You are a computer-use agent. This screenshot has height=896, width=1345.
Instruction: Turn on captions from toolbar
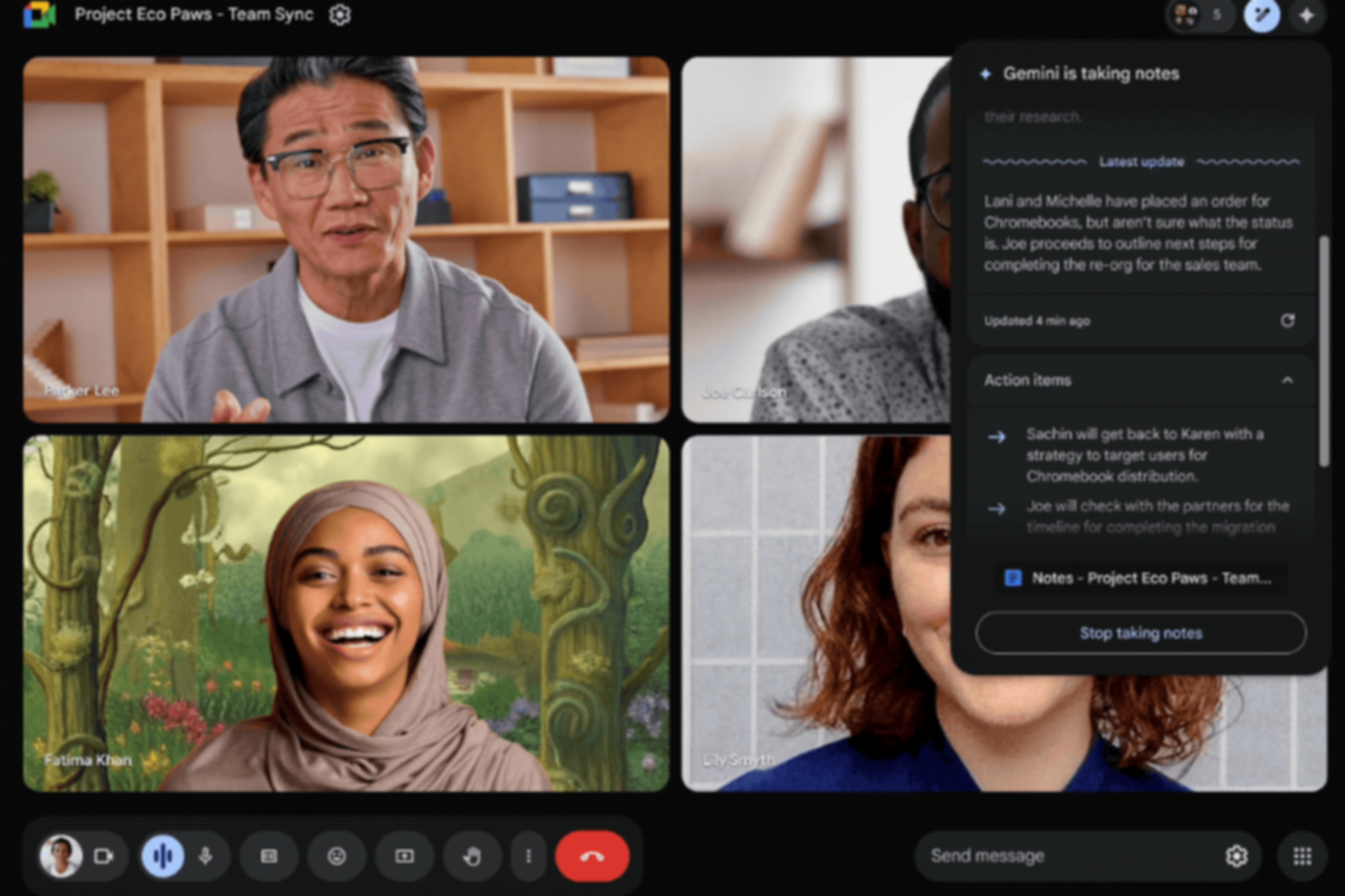point(269,856)
